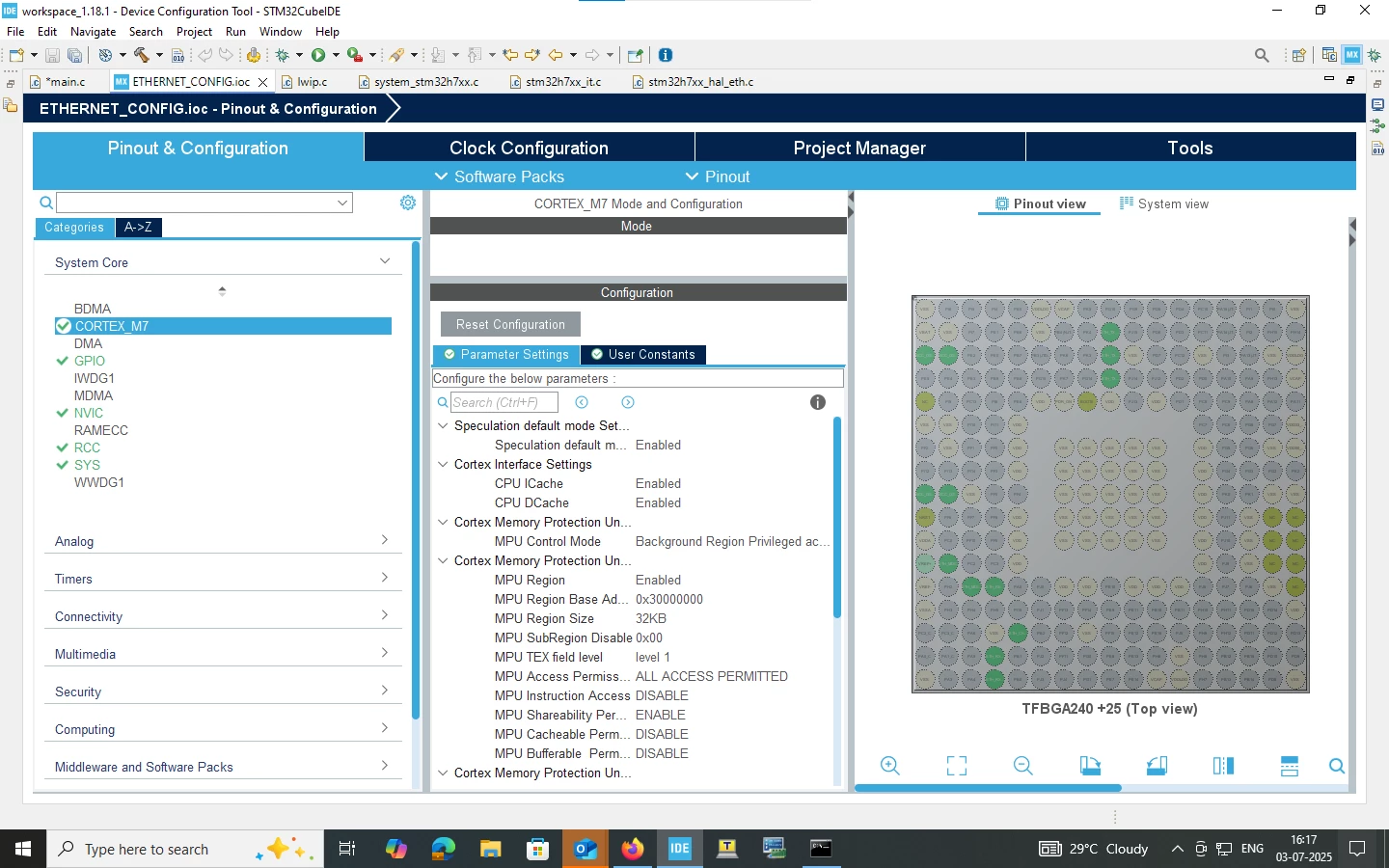Image resolution: width=1389 pixels, height=868 pixels.
Task: Select the SYS peripheral
Action: pyautogui.click(x=87, y=465)
